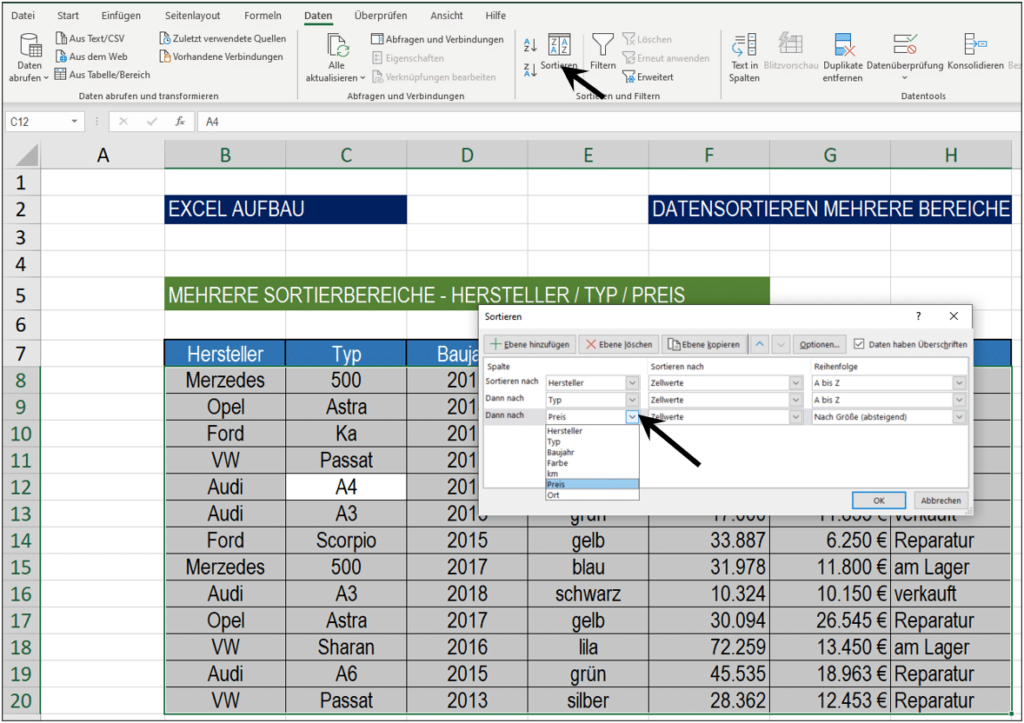
Task: Open the Typ column dropdown
Action: tap(632, 400)
